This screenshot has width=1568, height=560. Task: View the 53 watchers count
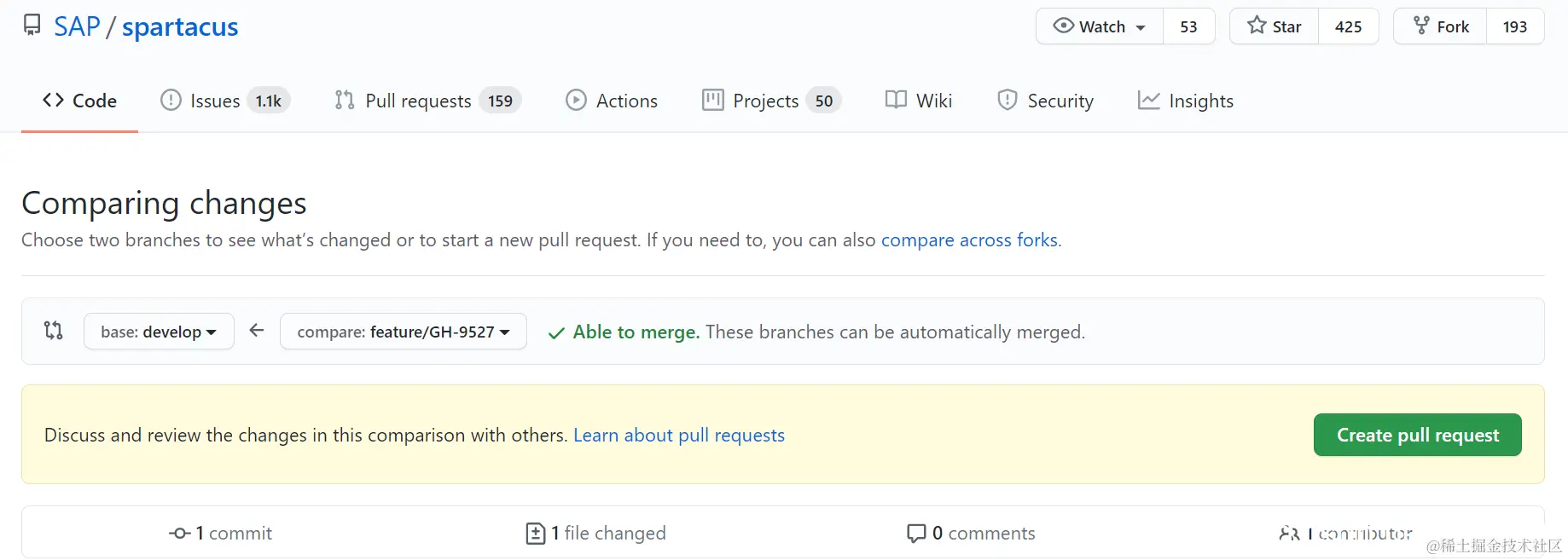(x=1188, y=26)
